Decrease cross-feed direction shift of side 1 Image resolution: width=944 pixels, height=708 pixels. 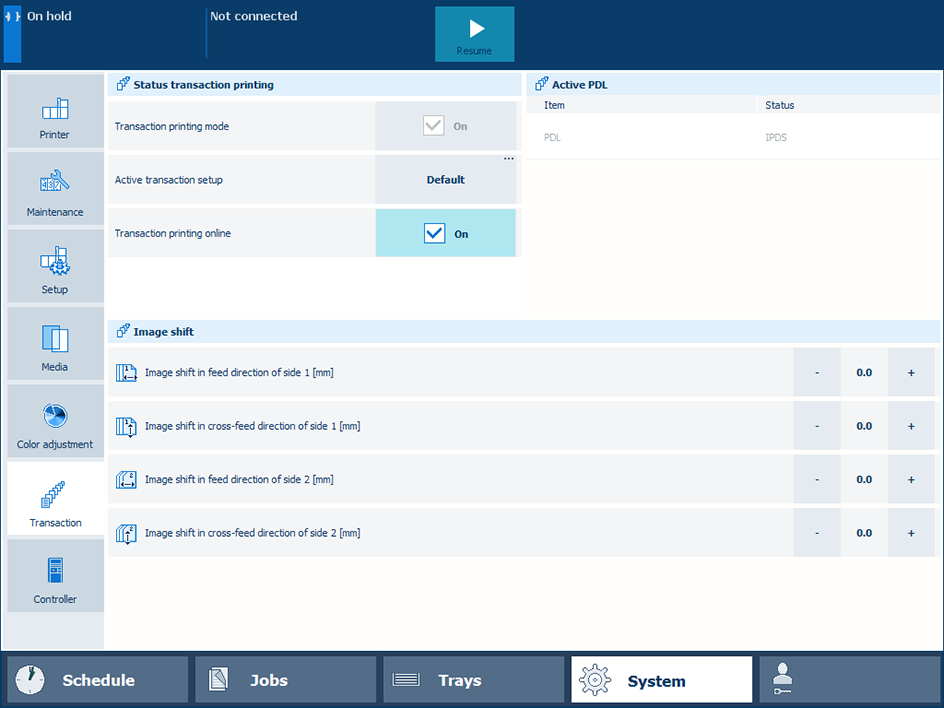point(817,426)
